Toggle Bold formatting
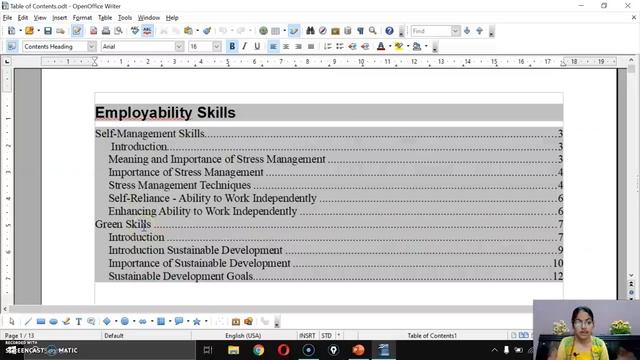 (x=232, y=46)
